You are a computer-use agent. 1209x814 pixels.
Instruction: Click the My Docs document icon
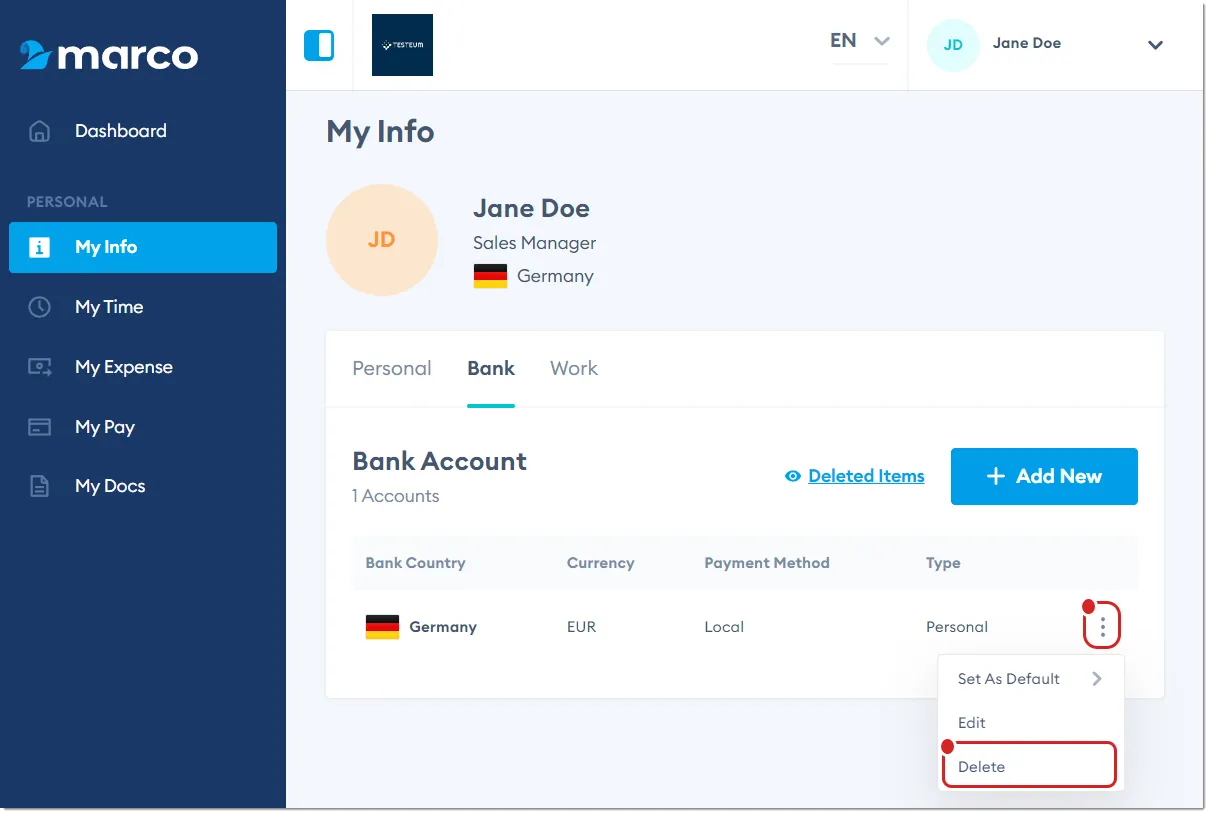click(39, 487)
